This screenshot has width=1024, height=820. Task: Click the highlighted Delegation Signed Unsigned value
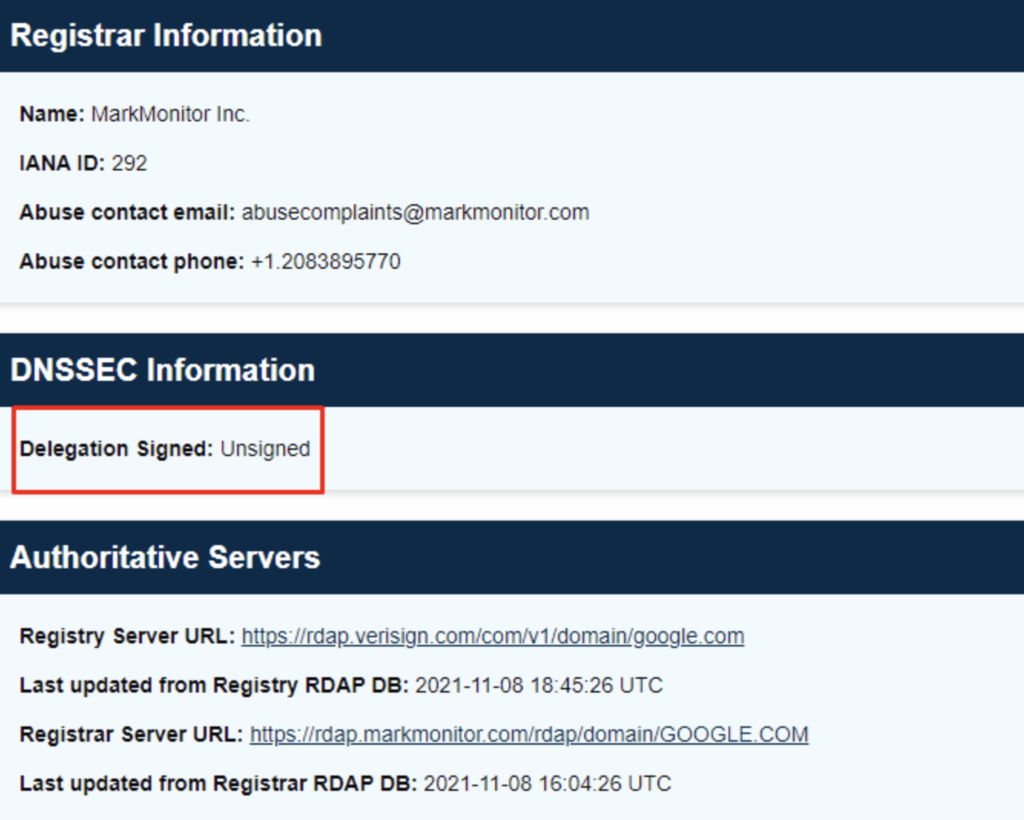268,449
